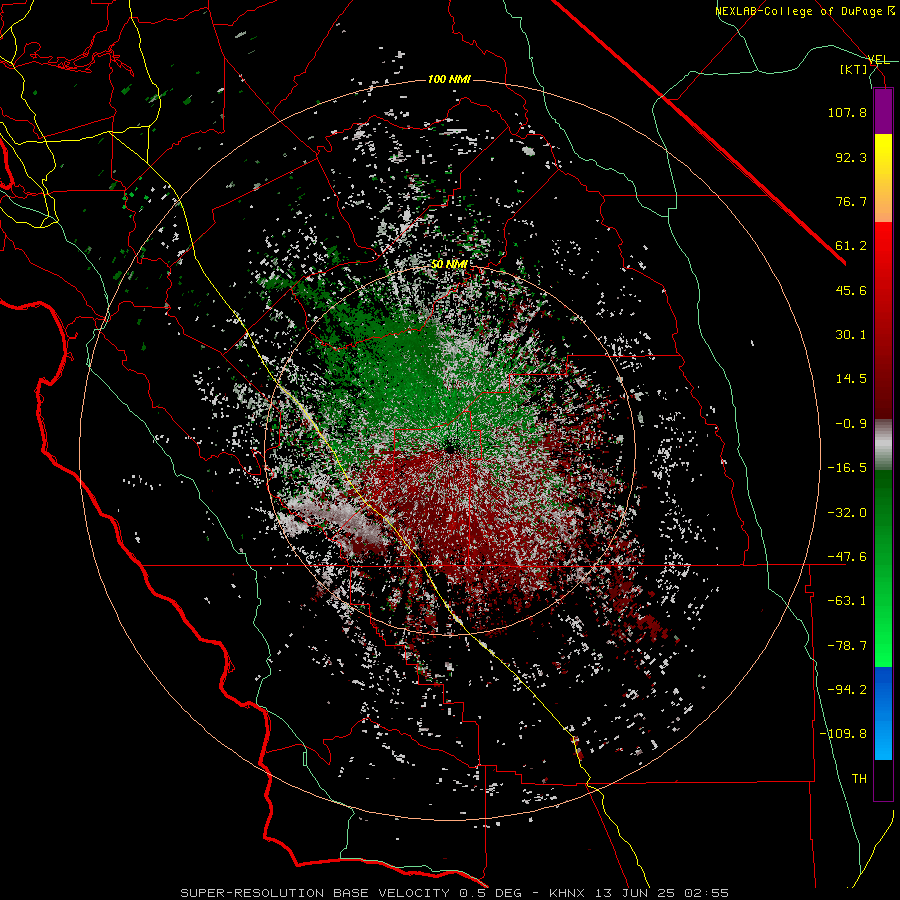Click the [KT] units label
900x900 pixels.
(x=854, y=70)
